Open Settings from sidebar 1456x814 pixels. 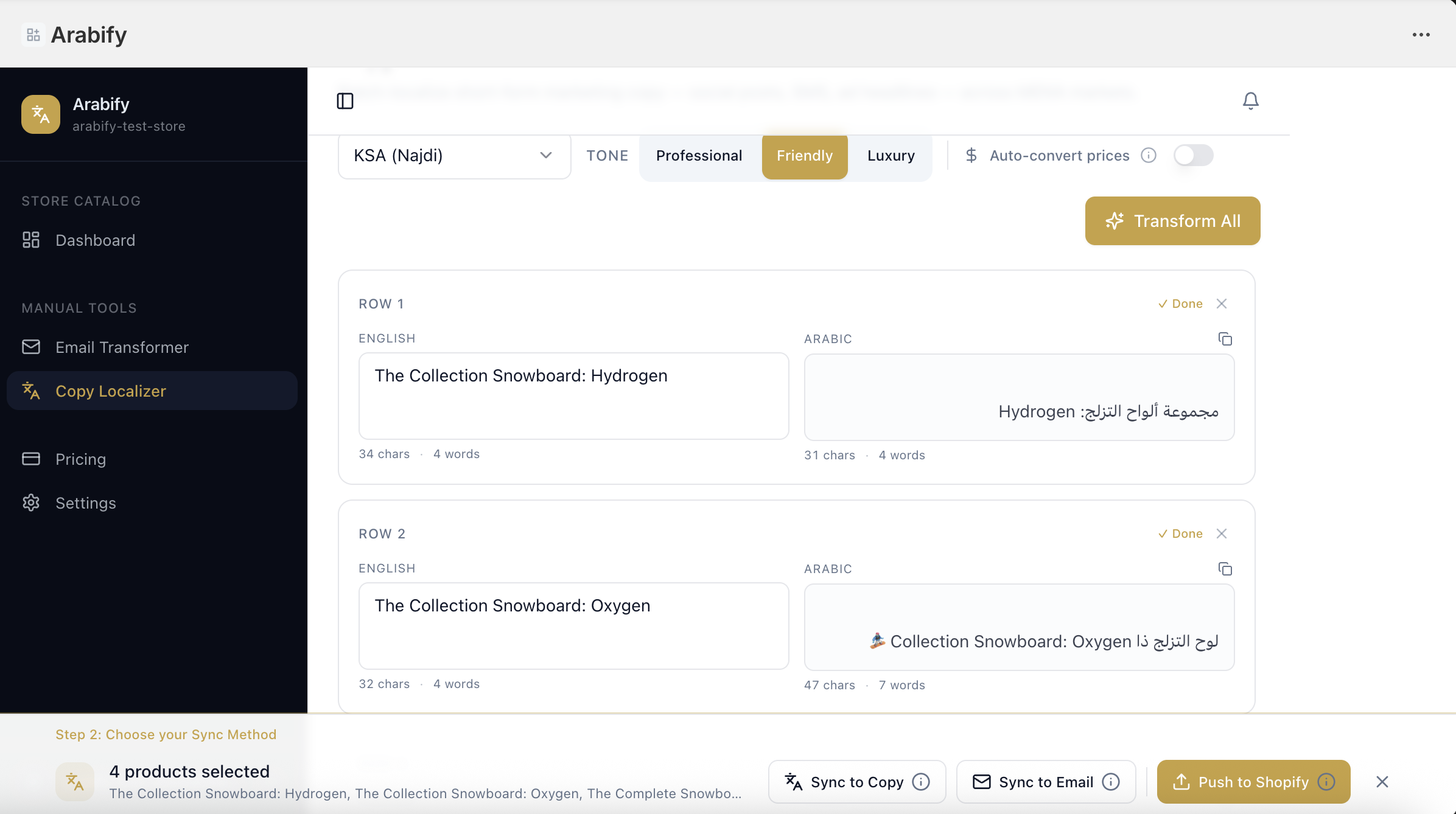85,503
